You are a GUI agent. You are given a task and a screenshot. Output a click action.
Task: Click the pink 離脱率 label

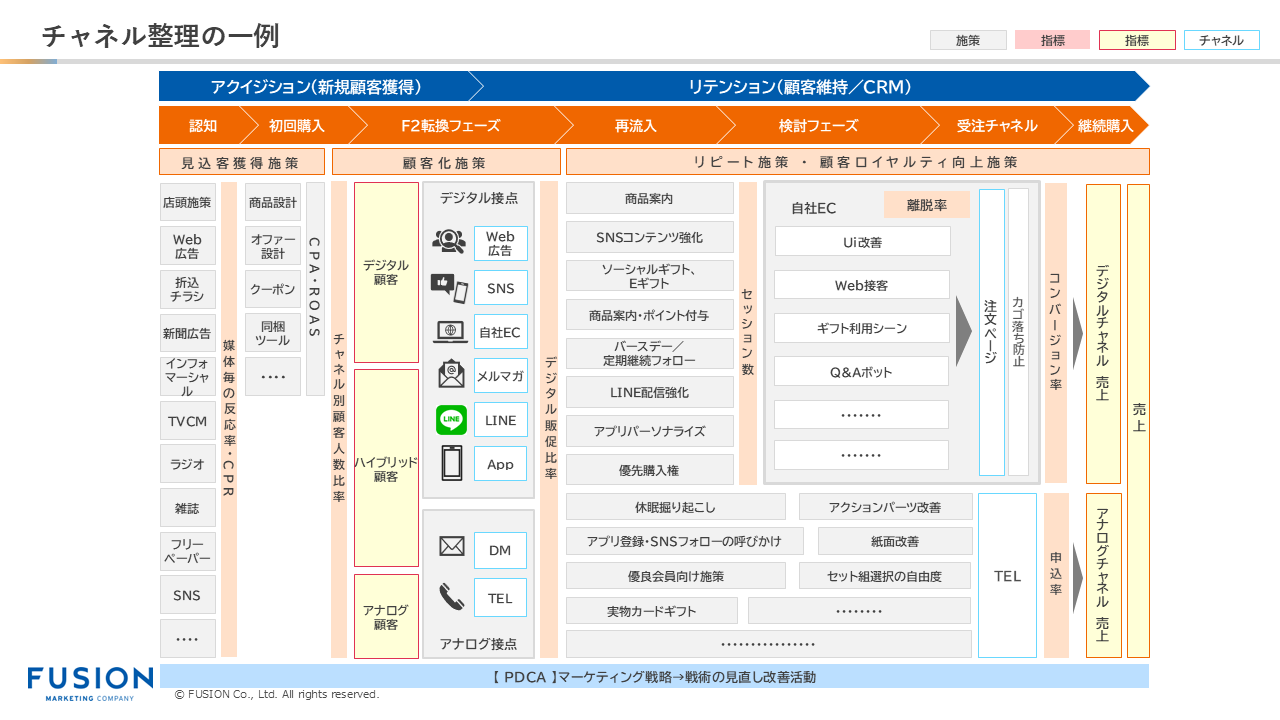926,205
